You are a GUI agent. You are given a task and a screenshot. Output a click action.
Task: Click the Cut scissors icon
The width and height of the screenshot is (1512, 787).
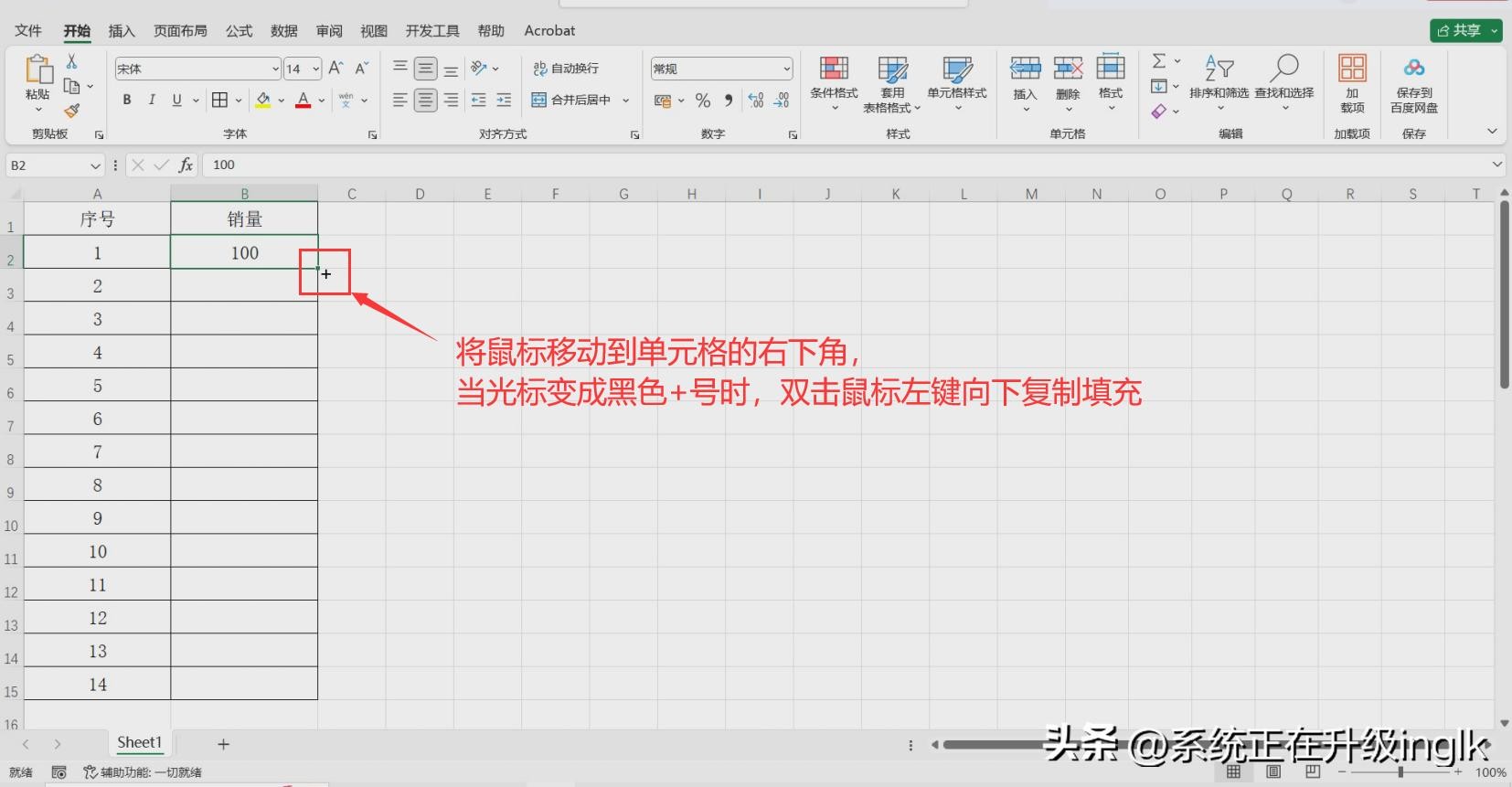click(71, 61)
